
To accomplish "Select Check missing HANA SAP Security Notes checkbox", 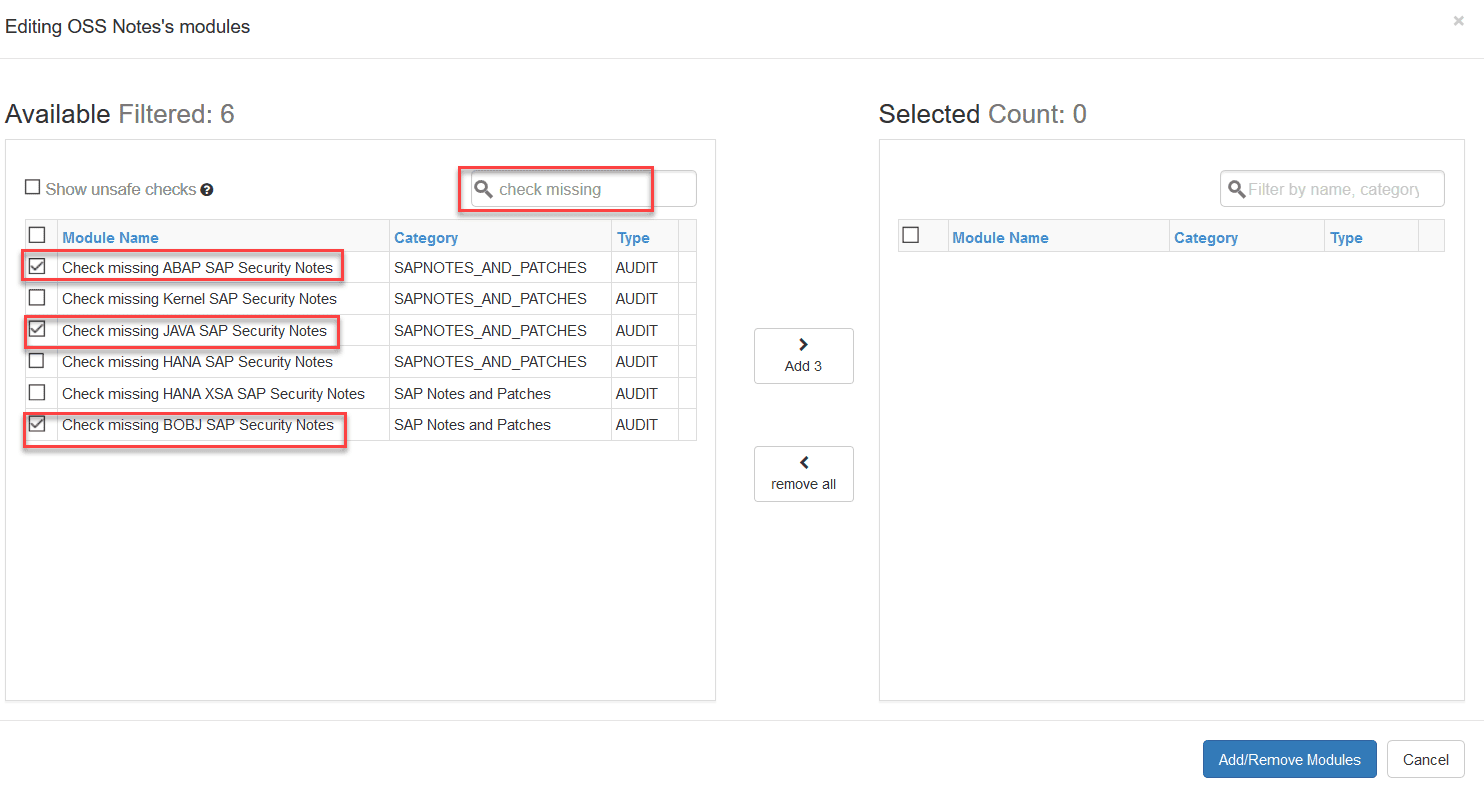I will tap(37, 361).
